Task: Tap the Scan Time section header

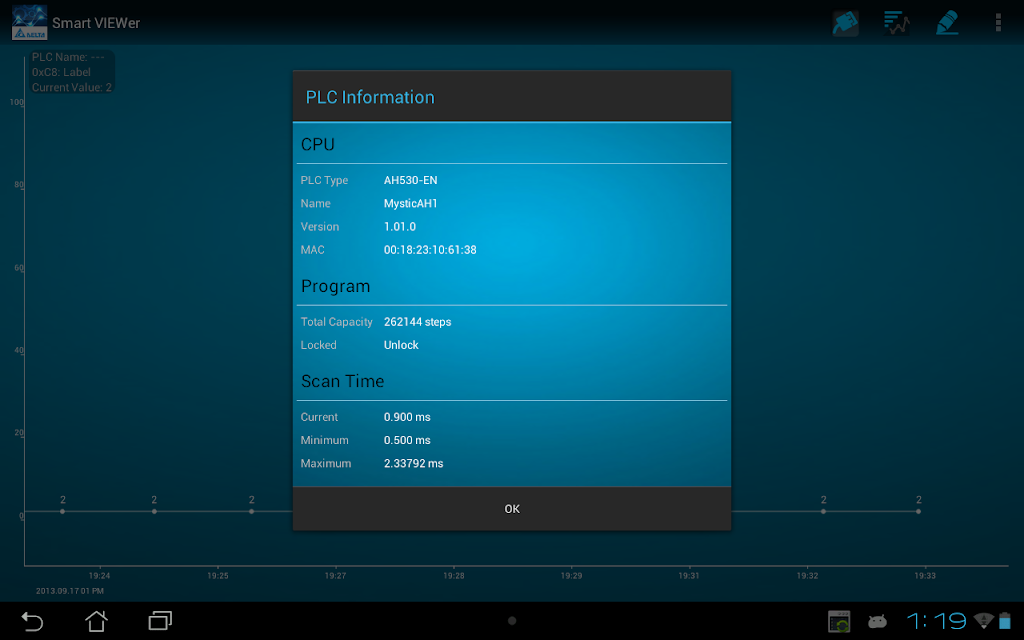Action: pyautogui.click(x=342, y=381)
